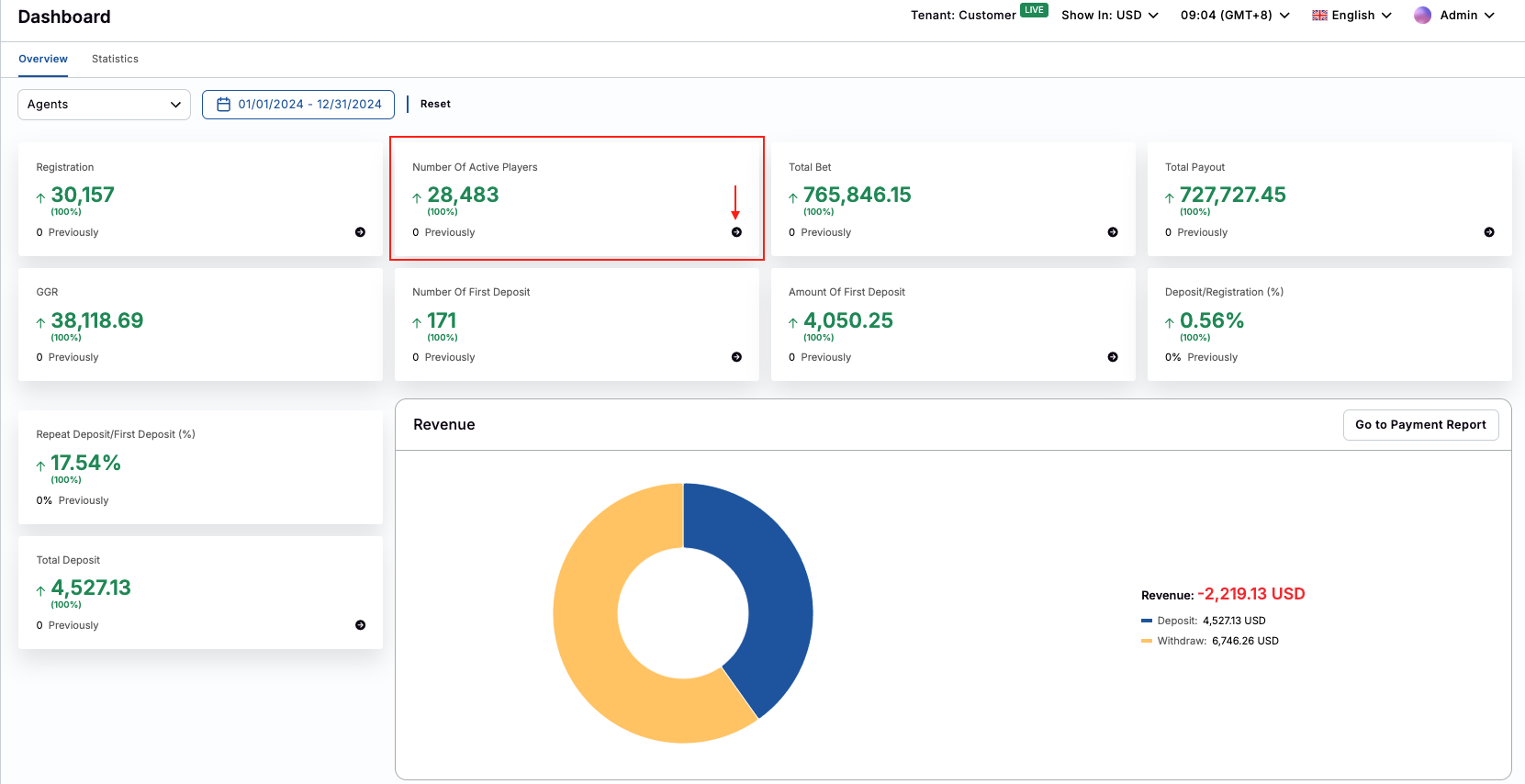Image resolution: width=1525 pixels, height=784 pixels.
Task: Open Registration details arrow icon
Action: (x=360, y=232)
